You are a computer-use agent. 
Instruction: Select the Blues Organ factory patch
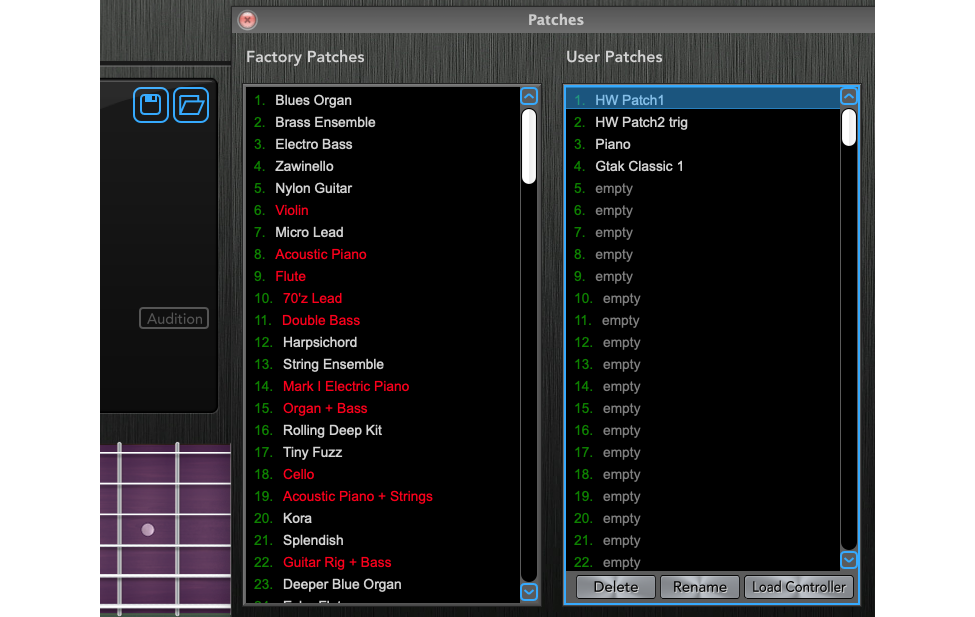[313, 100]
